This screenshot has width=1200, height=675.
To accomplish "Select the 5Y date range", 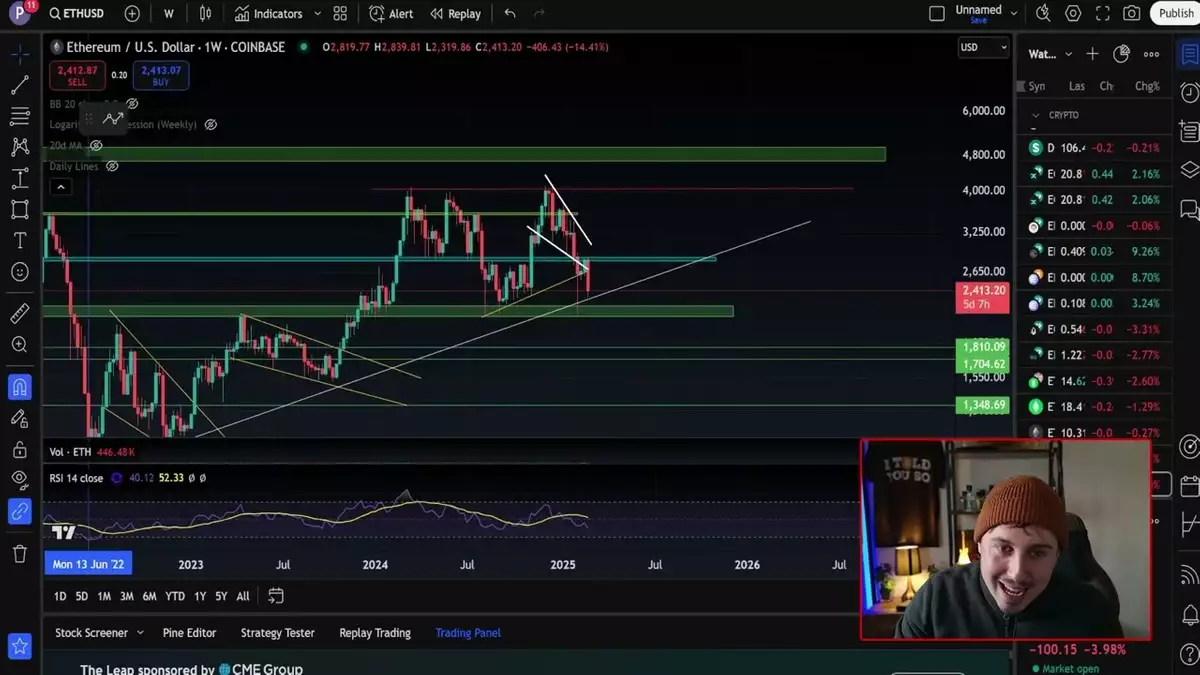I will 221,596.
